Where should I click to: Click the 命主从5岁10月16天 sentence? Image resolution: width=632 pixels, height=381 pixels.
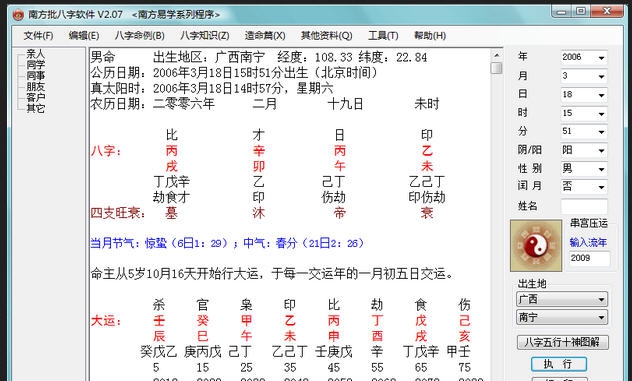point(273,274)
